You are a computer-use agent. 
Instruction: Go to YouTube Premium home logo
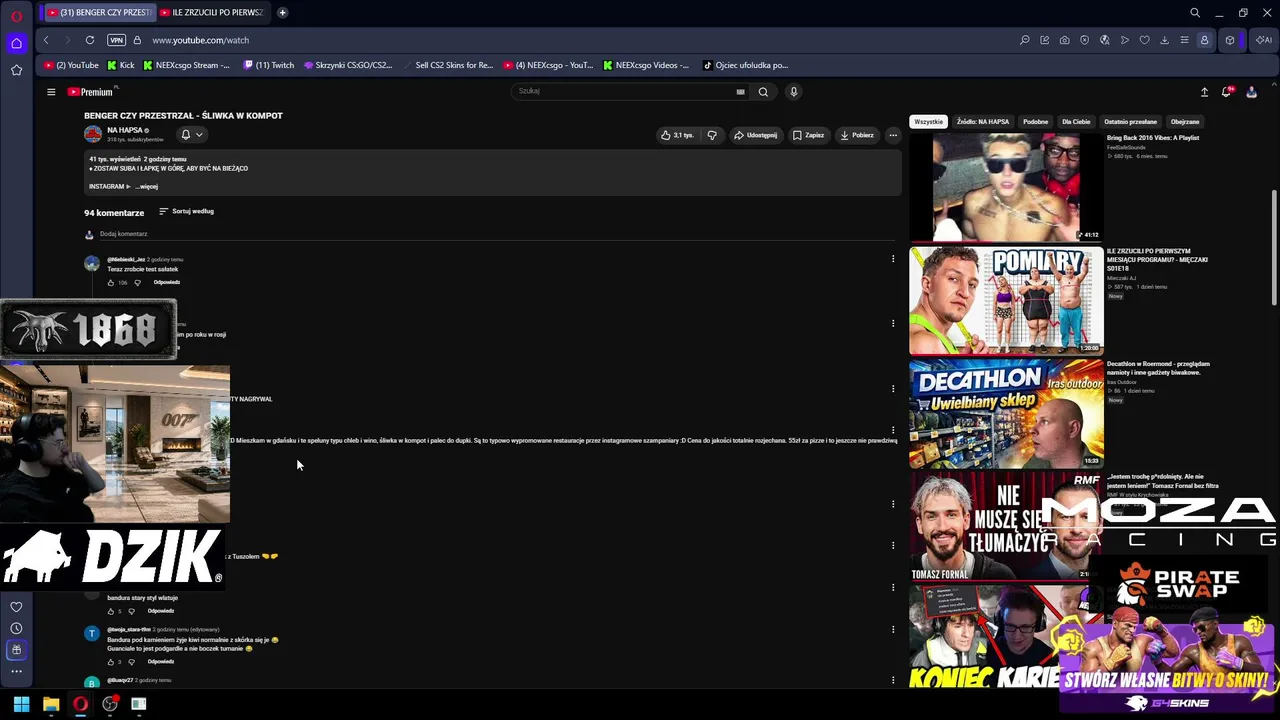point(92,92)
